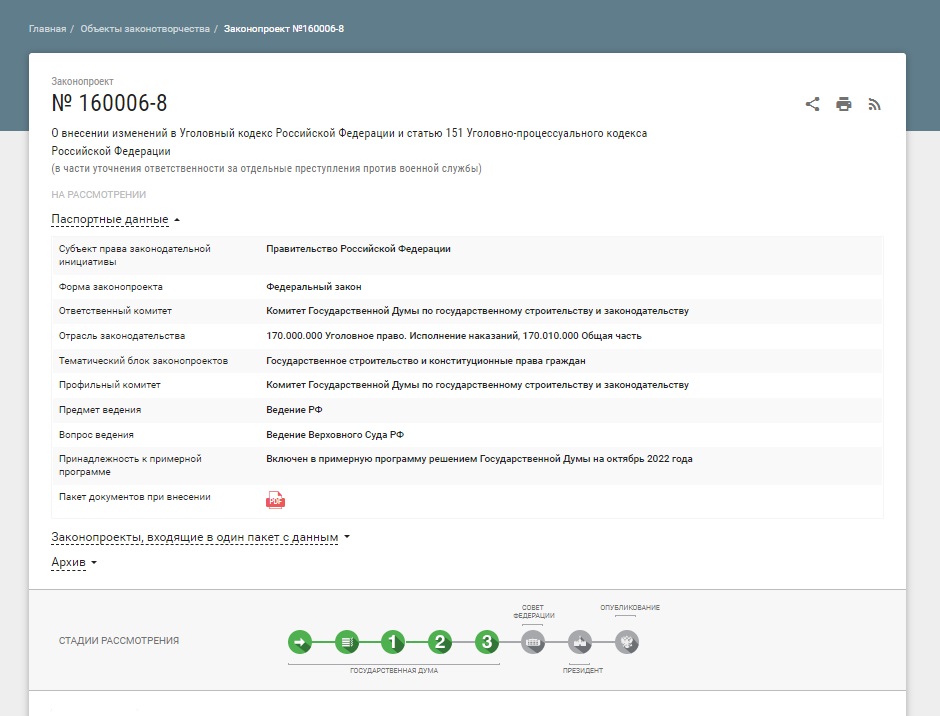Go to 'Главная' in breadcrumbs
Viewport: 940px width, 716px height.
(47, 29)
